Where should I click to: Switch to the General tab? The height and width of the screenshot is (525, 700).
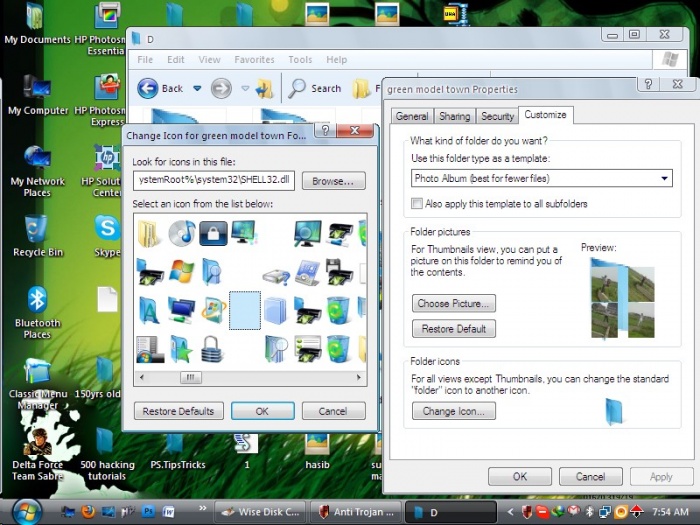(412, 116)
